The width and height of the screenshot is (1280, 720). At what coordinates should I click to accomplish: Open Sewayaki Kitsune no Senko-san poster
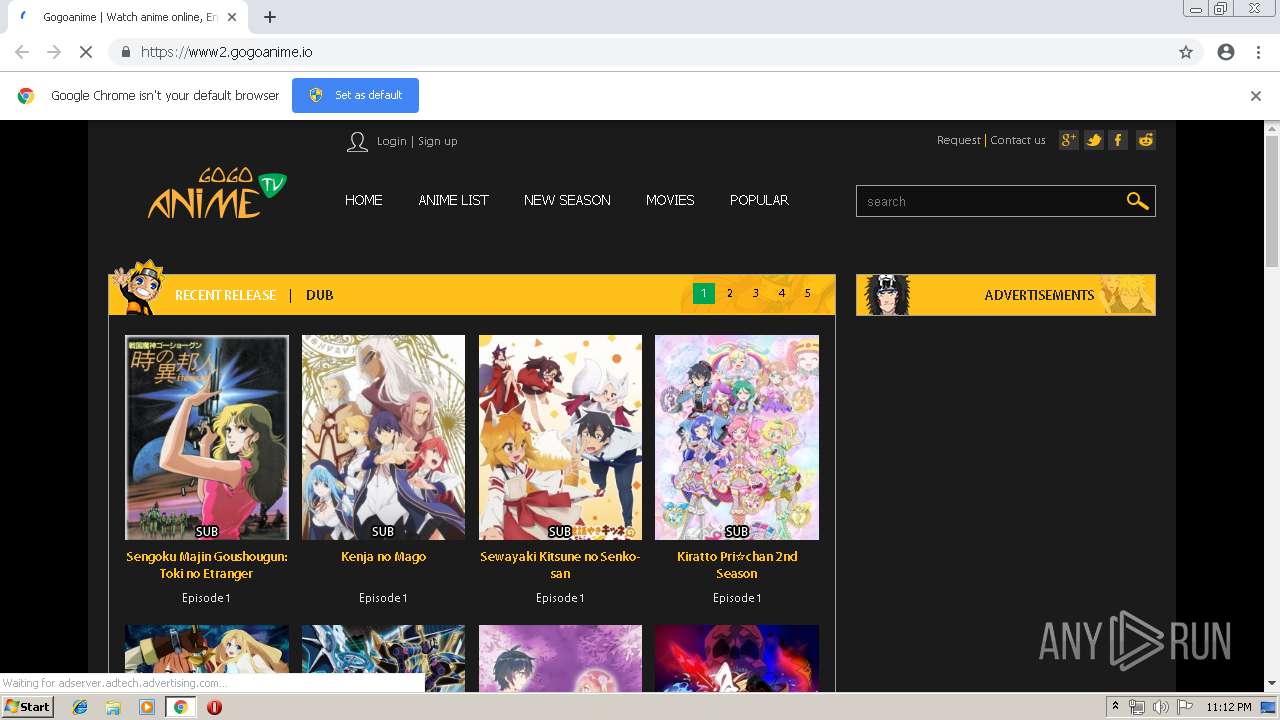pyautogui.click(x=560, y=437)
